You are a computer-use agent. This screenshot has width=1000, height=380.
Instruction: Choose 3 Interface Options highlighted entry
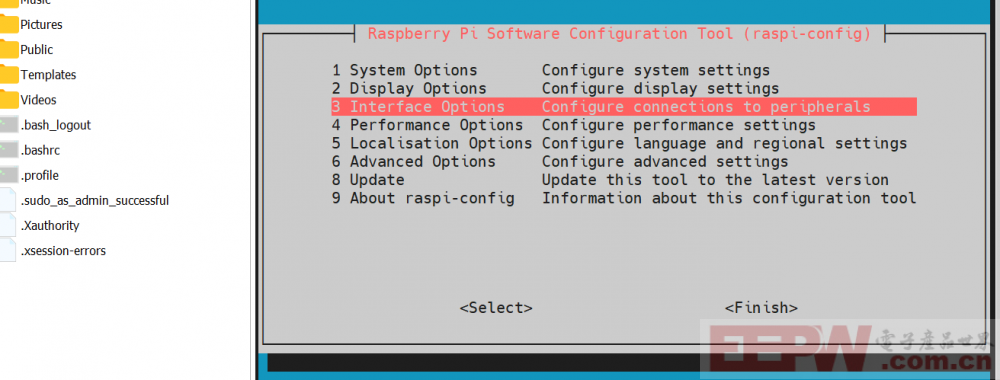click(x=624, y=106)
